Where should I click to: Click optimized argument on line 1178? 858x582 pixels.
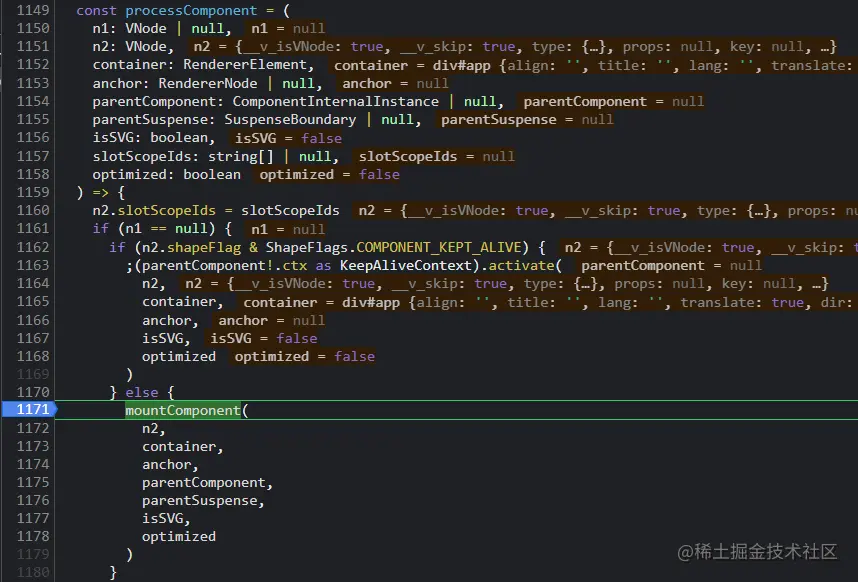coord(178,537)
